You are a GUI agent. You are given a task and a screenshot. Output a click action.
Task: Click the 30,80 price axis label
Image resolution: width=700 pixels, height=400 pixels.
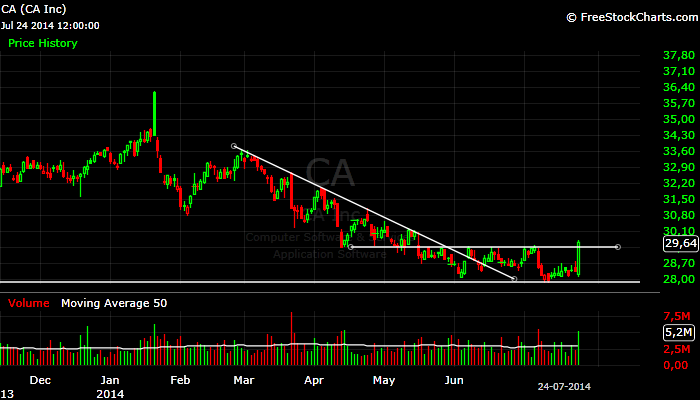(x=679, y=215)
